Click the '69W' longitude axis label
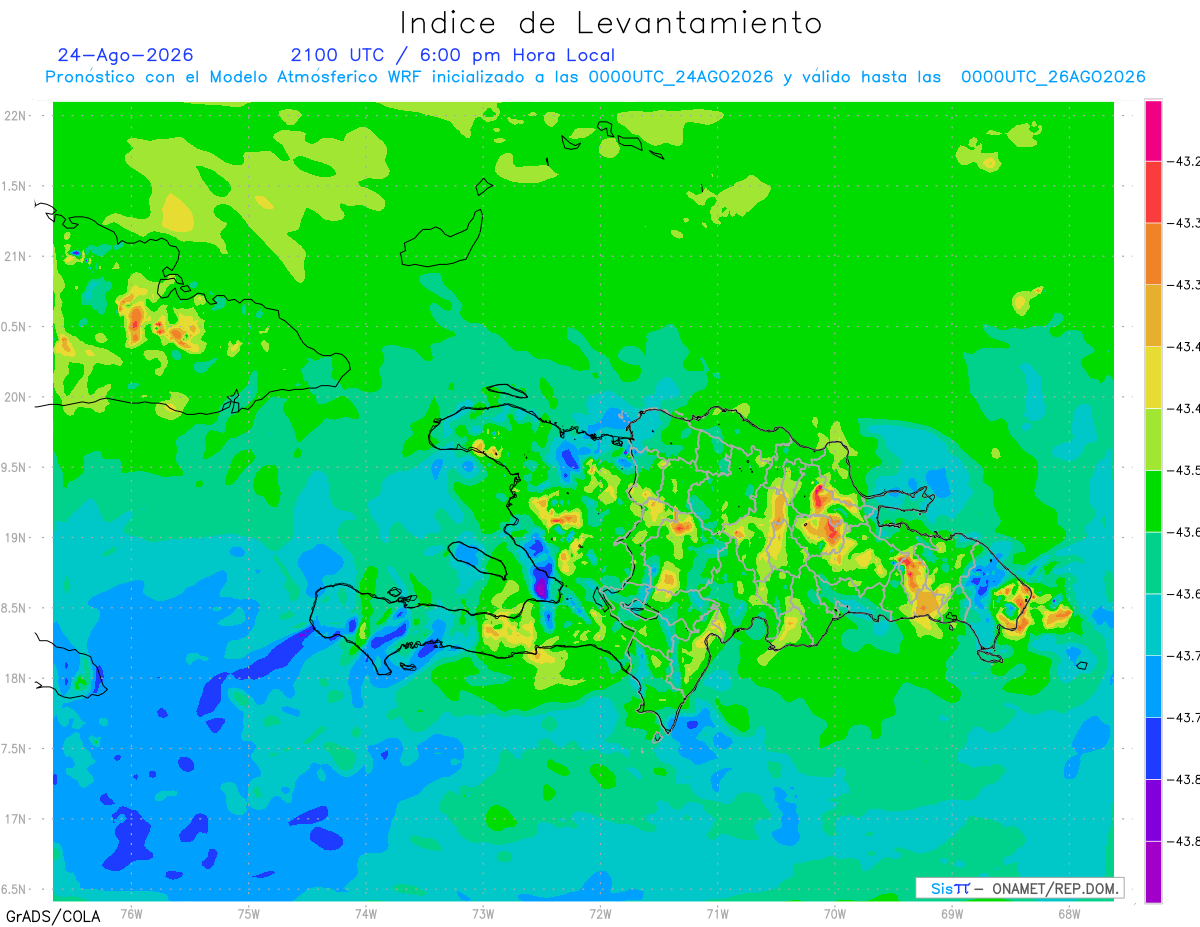Screen dimensions: 1200x927 952,913
